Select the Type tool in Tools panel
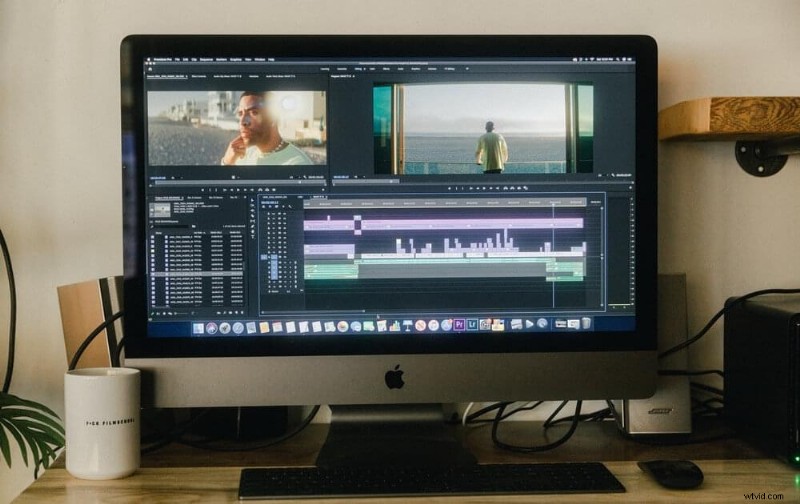Image resolution: width=800 pixels, height=504 pixels. coord(252,236)
